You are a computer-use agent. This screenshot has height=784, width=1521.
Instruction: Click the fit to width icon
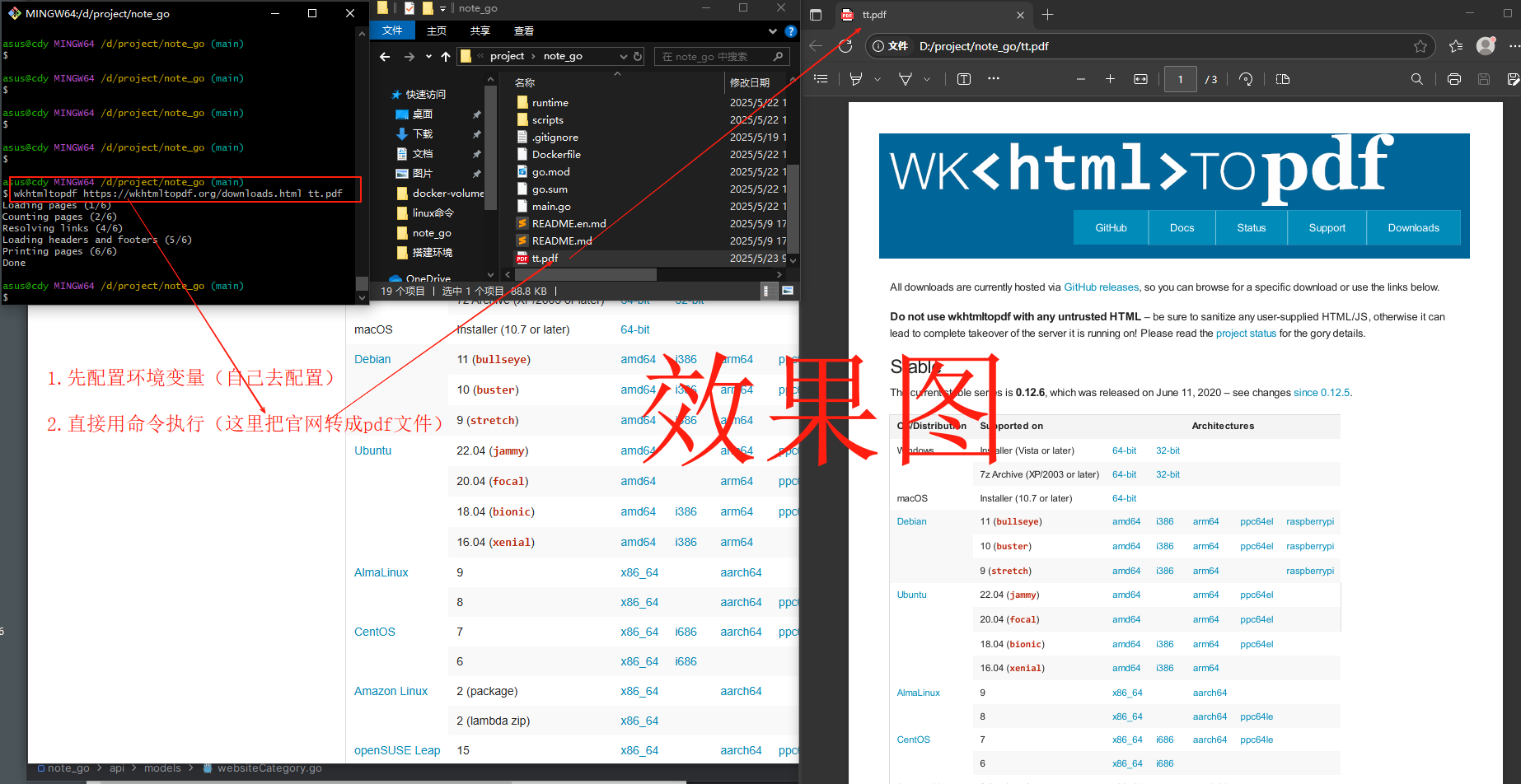[x=1140, y=79]
